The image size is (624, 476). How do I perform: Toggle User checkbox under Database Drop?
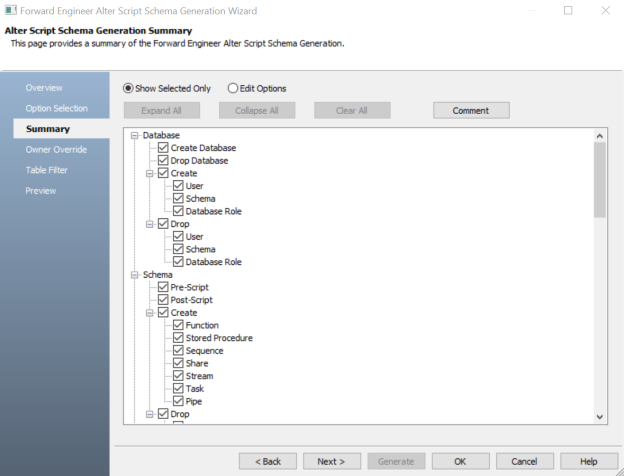click(178, 236)
